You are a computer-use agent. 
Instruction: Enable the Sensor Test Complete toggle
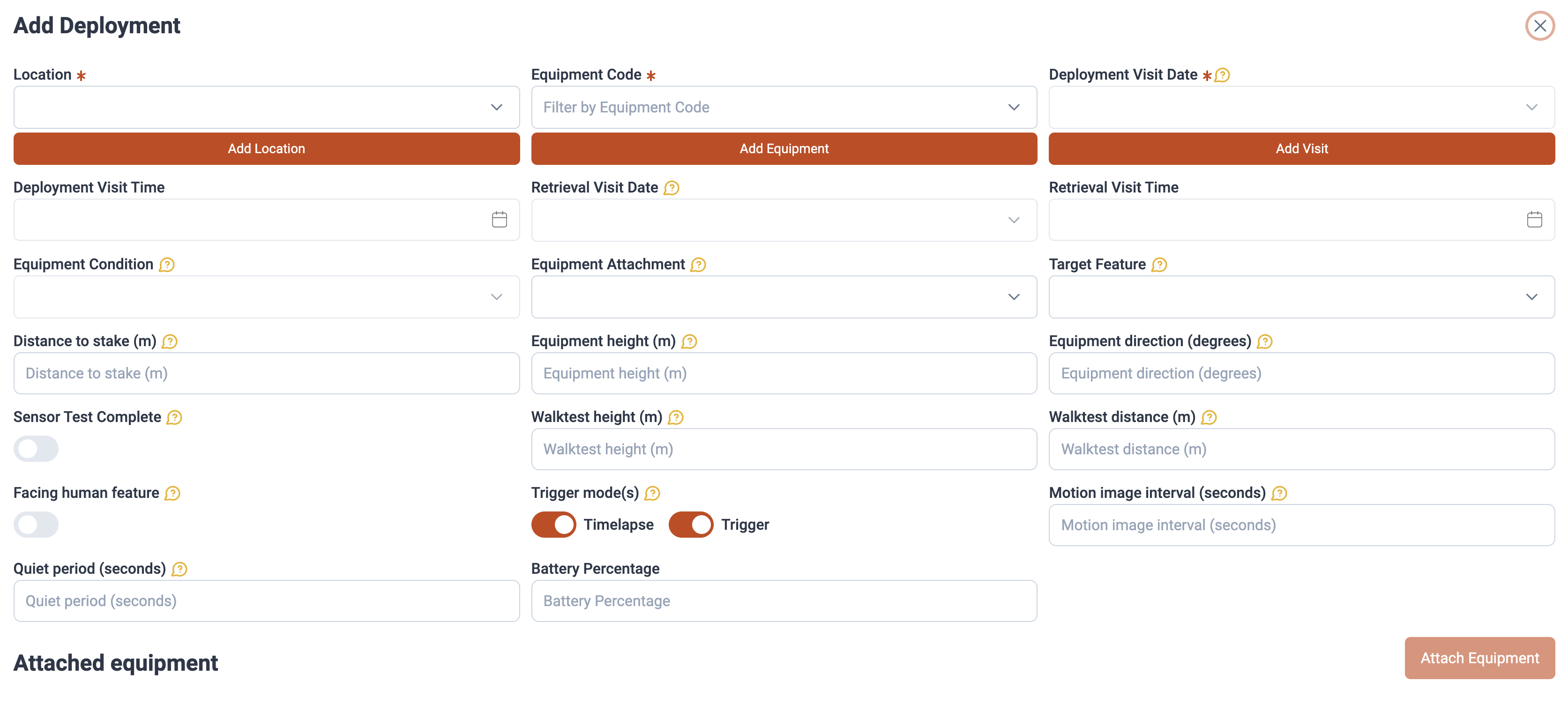coord(36,449)
